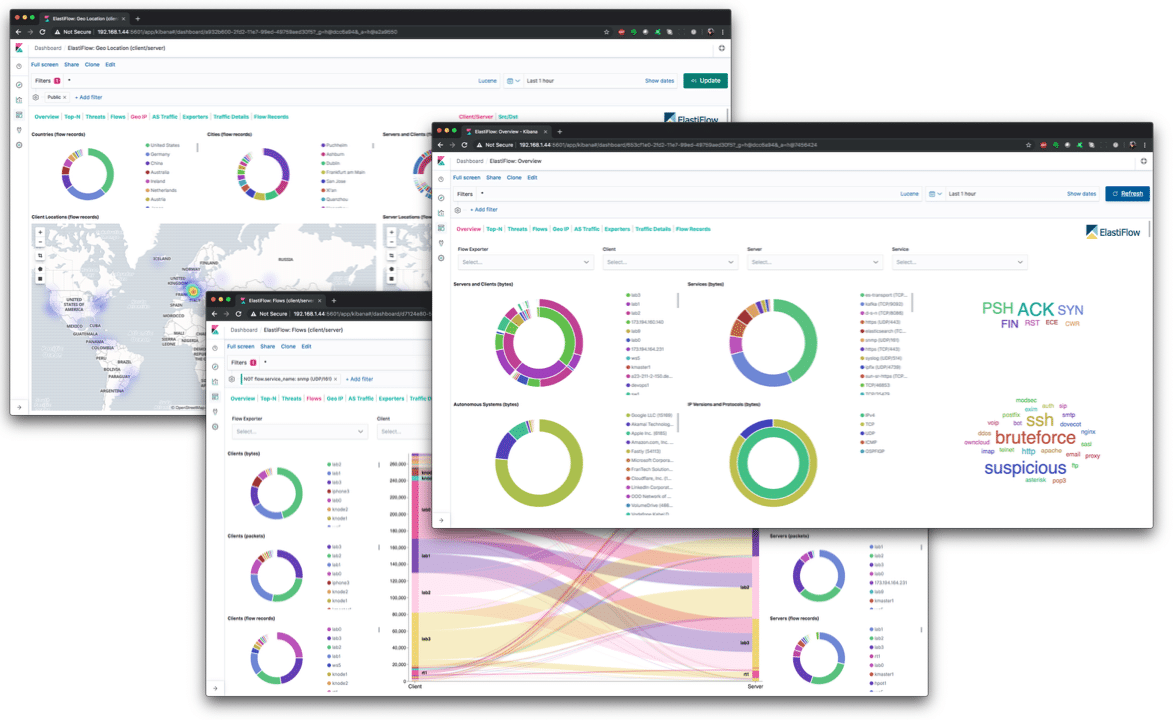Open the Flow Exporter dropdown in the Overview window

coord(525,262)
